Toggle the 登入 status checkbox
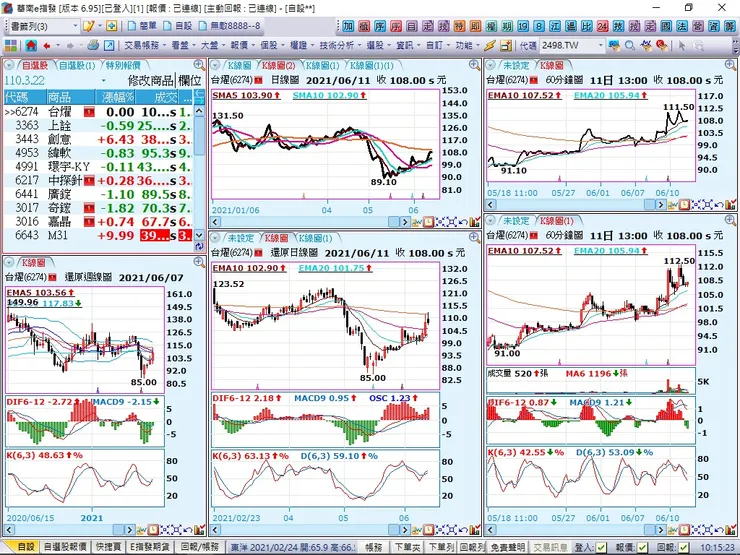Image resolution: width=740 pixels, height=555 pixels. coord(601,547)
